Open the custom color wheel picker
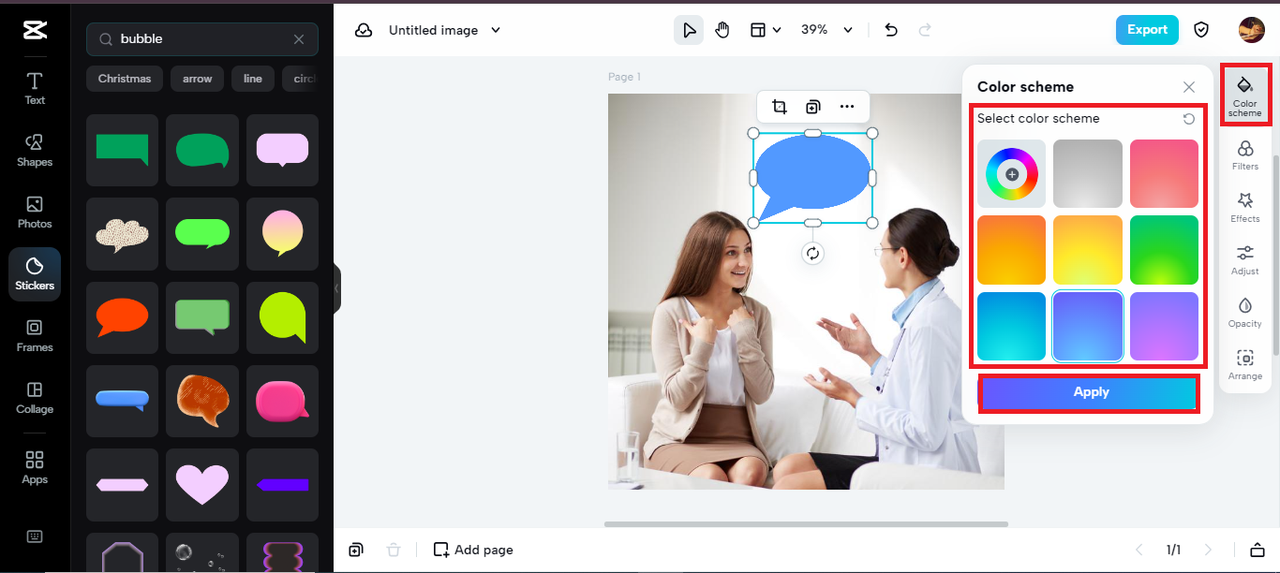 tap(1012, 174)
